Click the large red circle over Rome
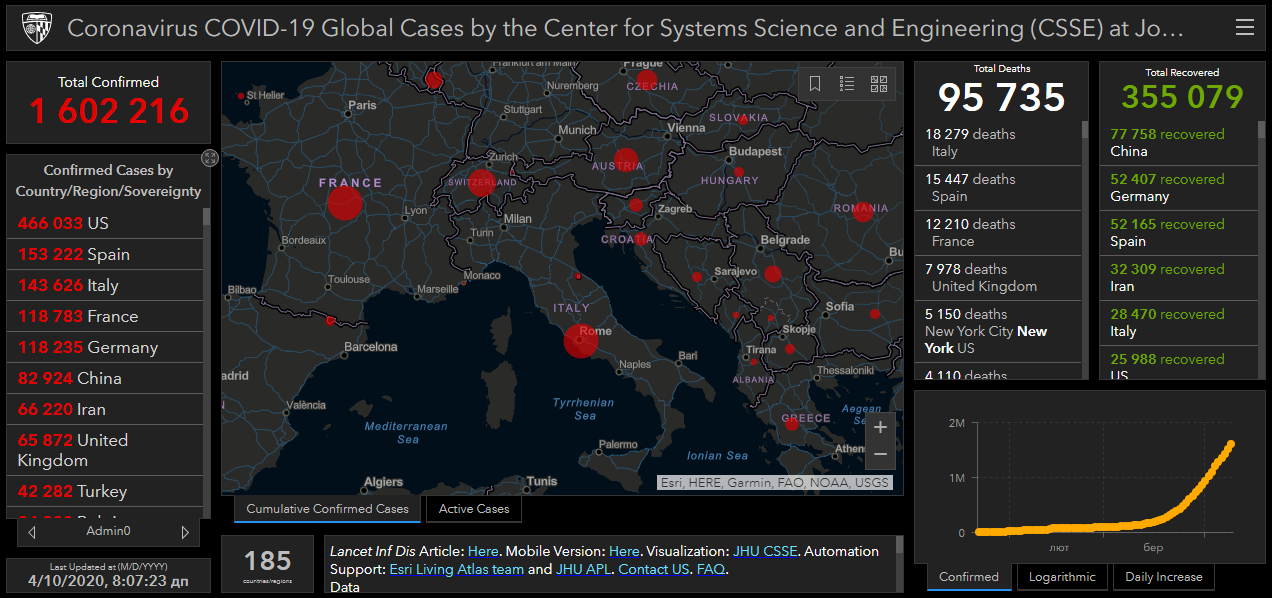The width and height of the screenshot is (1272, 598). (x=581, y=340)
